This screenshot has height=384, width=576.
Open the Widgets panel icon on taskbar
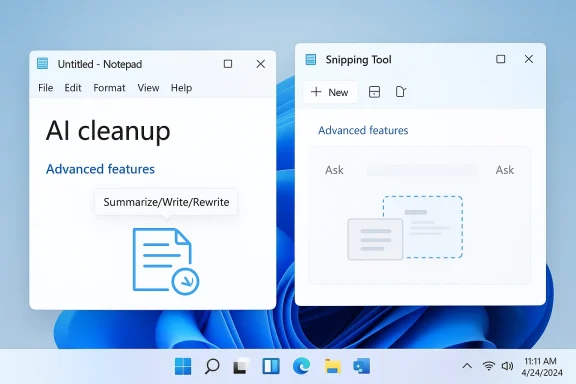click(x=271, y=366)
